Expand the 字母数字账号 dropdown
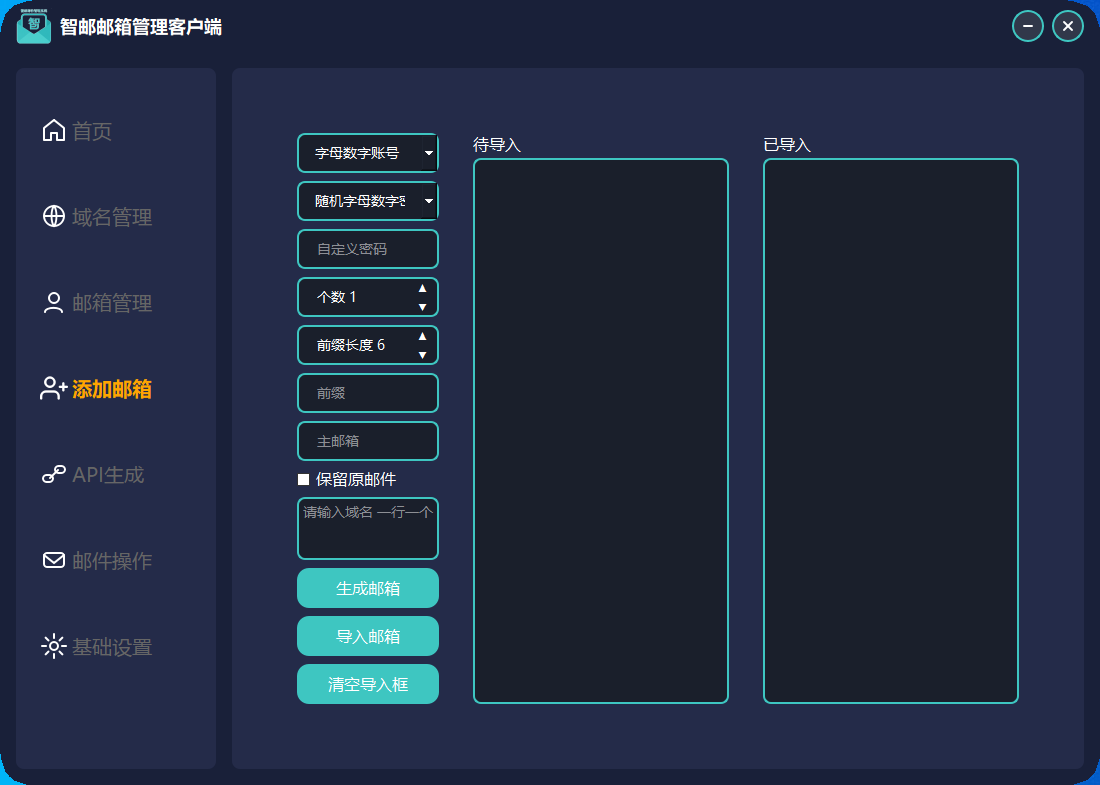This screenshot has height=785, width=1100. pyautogui.click(x=428, y=153)
